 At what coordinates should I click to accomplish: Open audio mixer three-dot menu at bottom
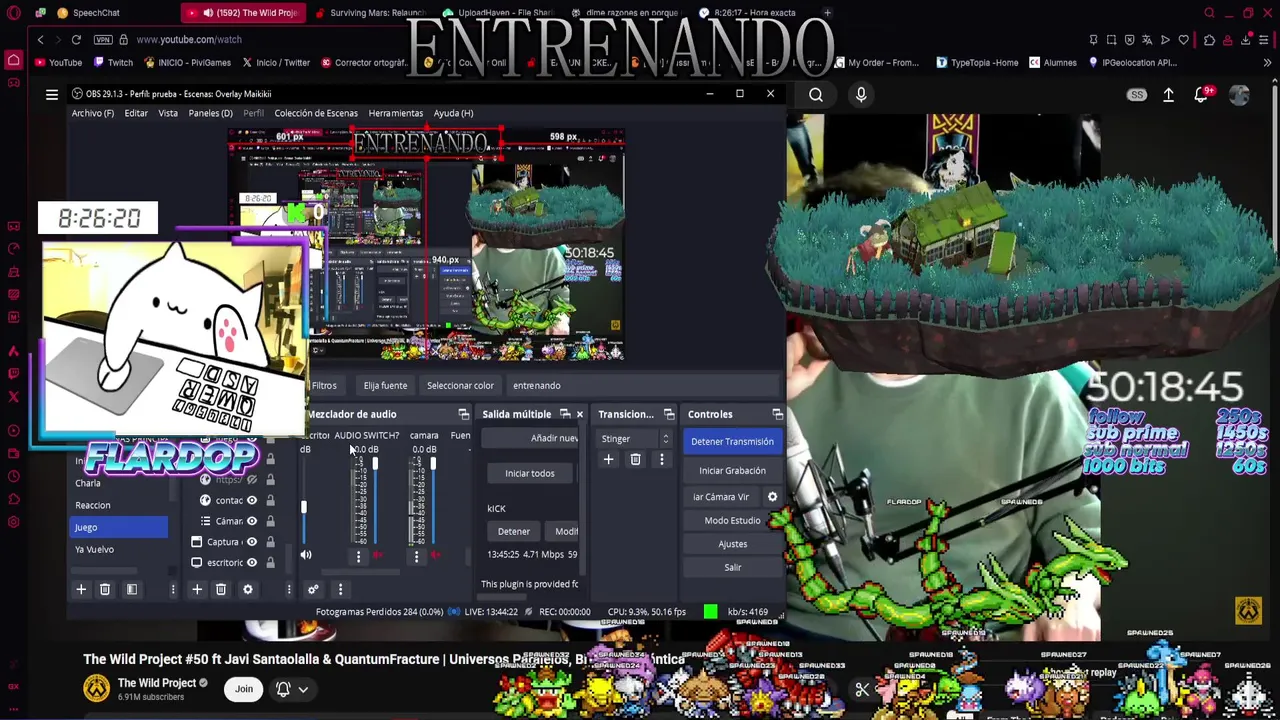tap(340, 589)
